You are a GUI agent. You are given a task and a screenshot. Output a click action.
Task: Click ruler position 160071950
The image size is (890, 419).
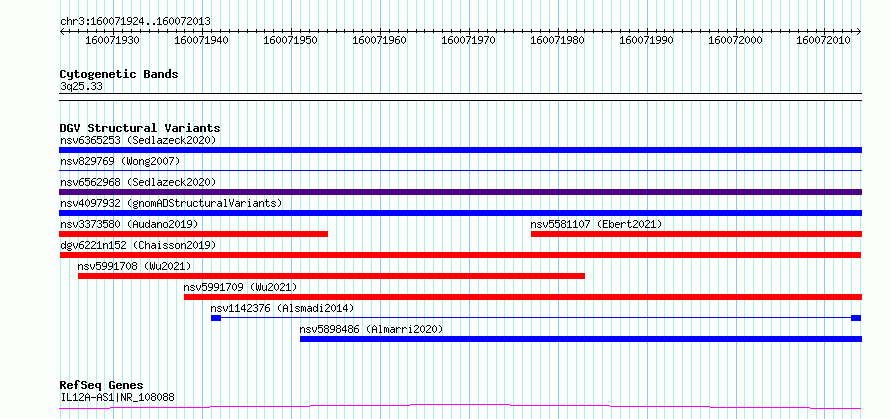(x=290, y=40)
